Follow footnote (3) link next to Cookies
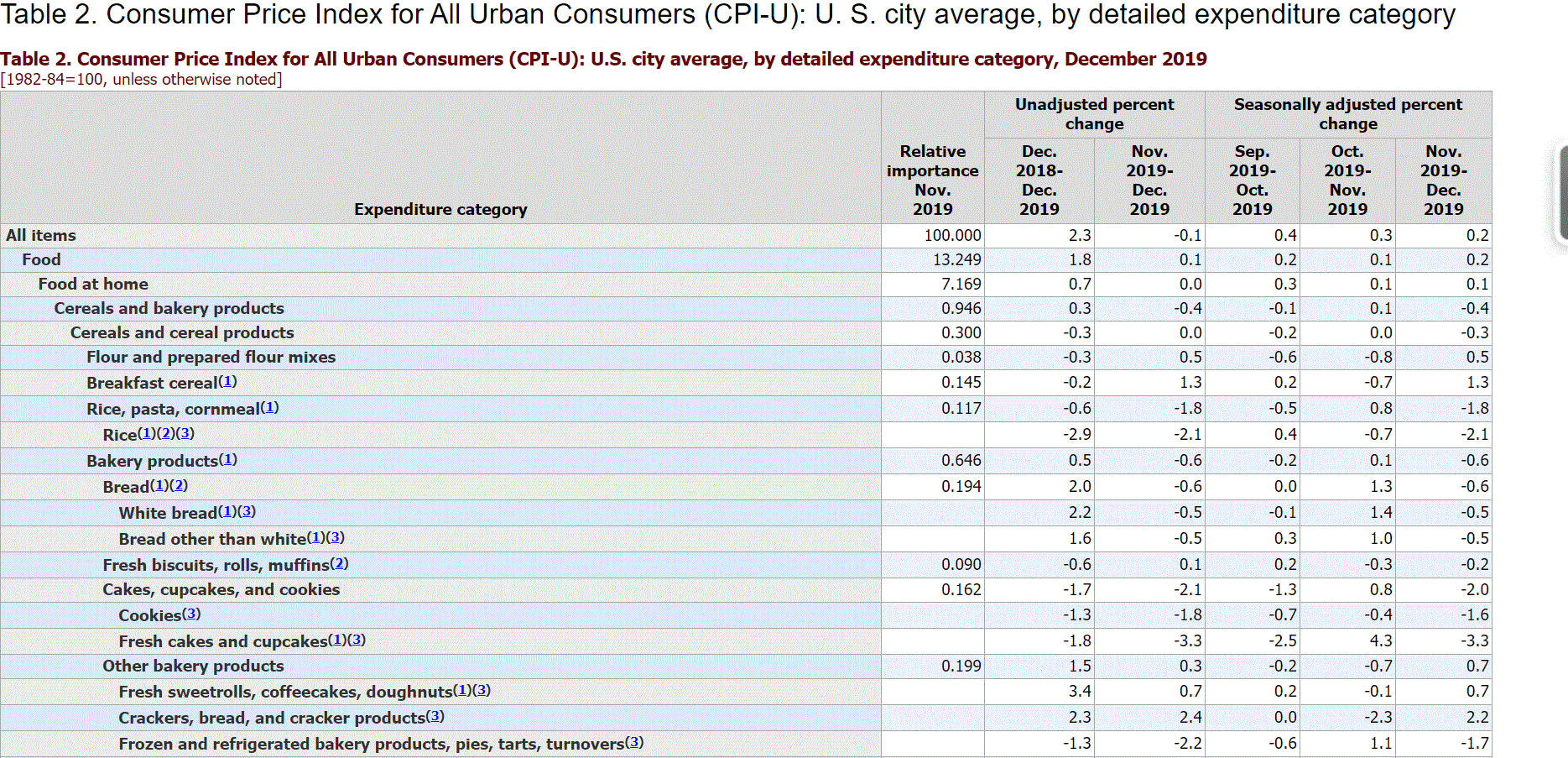The image size is (1568, 758). 191,614
